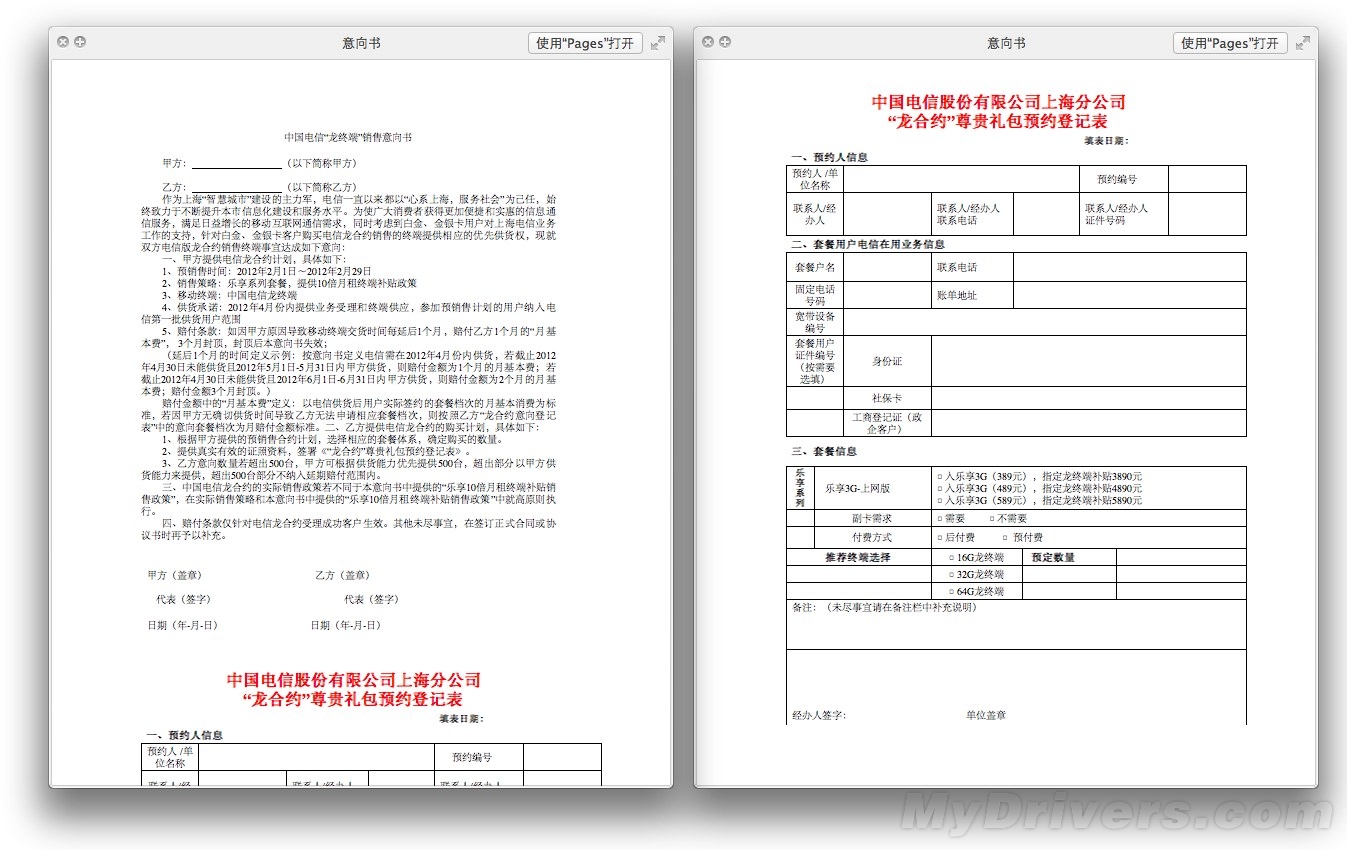Image resolution: width=1347 pixels, height=850 pixels.
Task: Check the 需要 box under 副卡需求
Action: point(939,516)
